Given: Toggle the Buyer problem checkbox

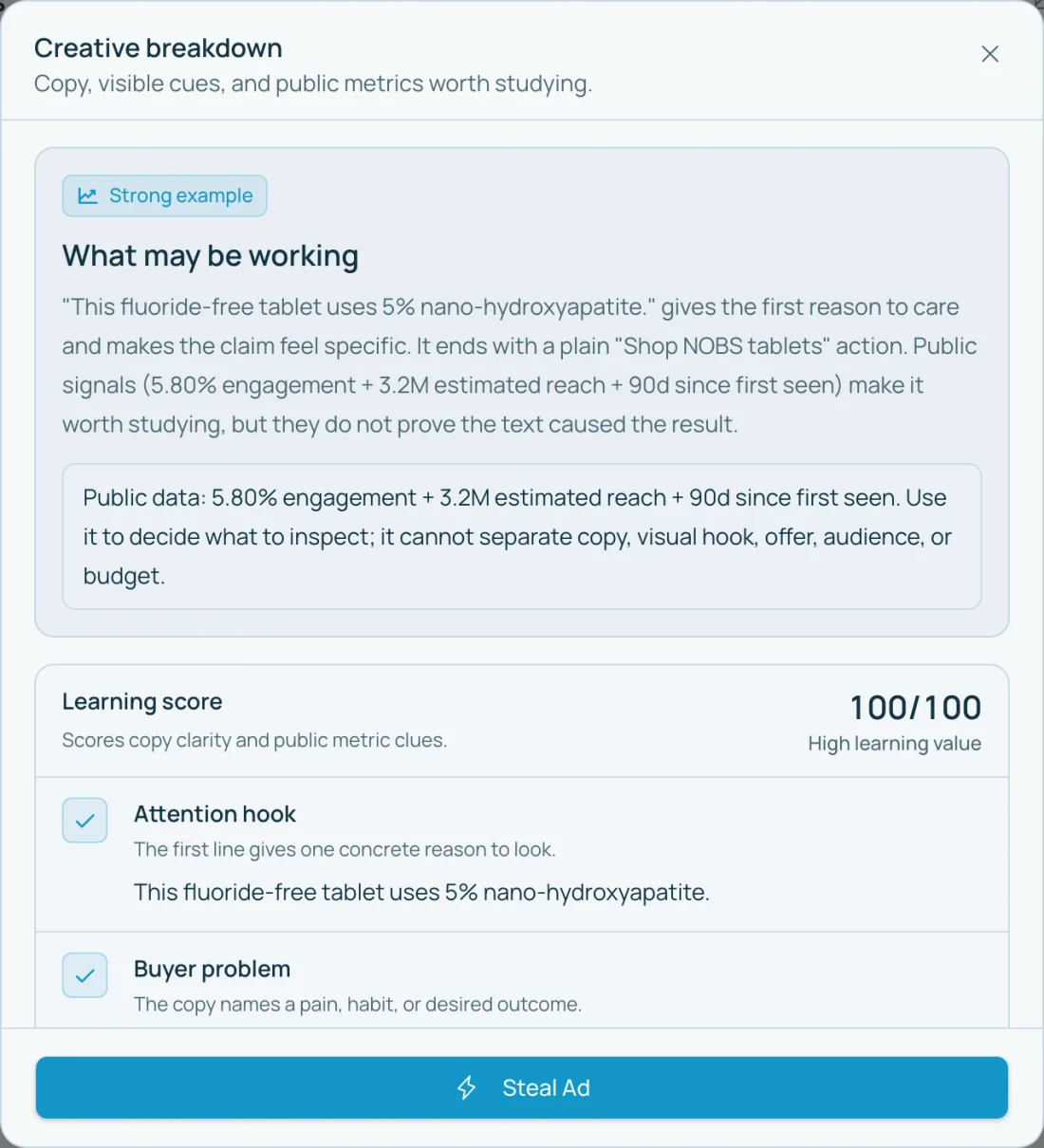Looking at the screenshot, I should tap(84, 975).
